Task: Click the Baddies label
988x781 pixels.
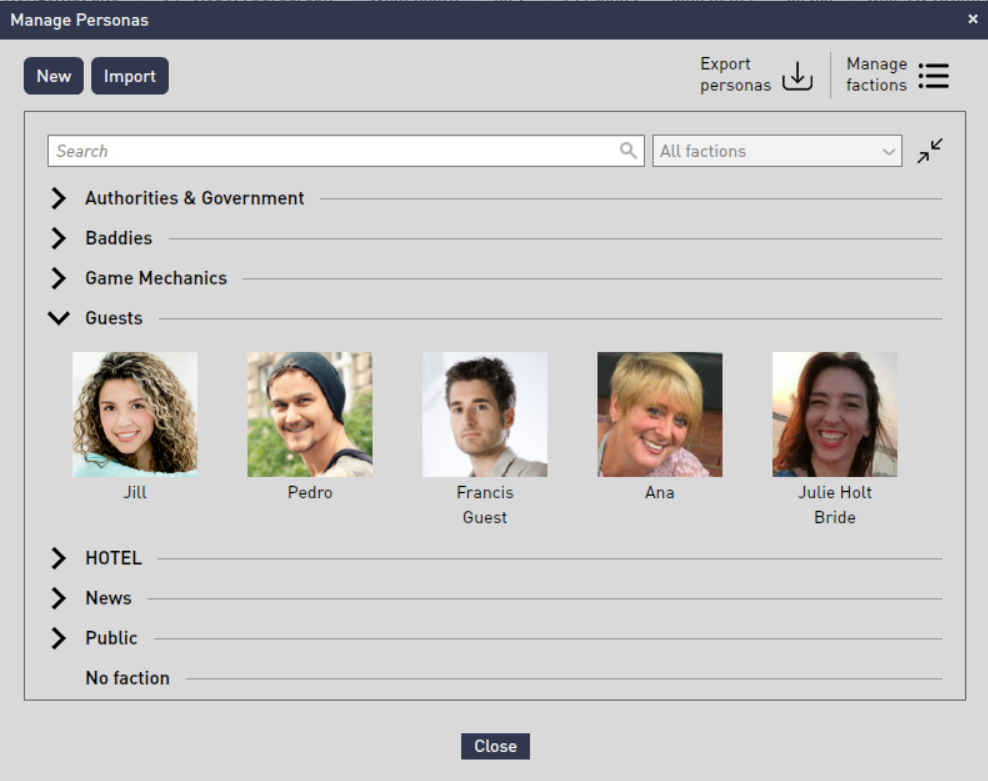Action: tap(119, 238)
